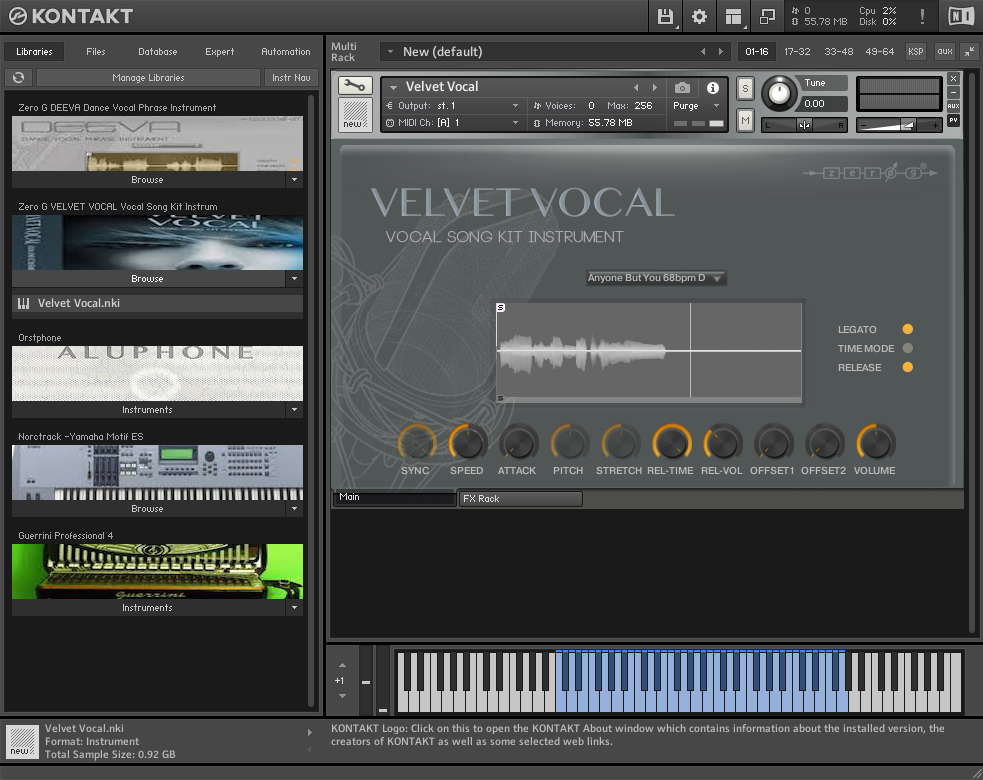Expand the Velvet Vocal library options arrow

pyautogui.click(x=295, y=278)
